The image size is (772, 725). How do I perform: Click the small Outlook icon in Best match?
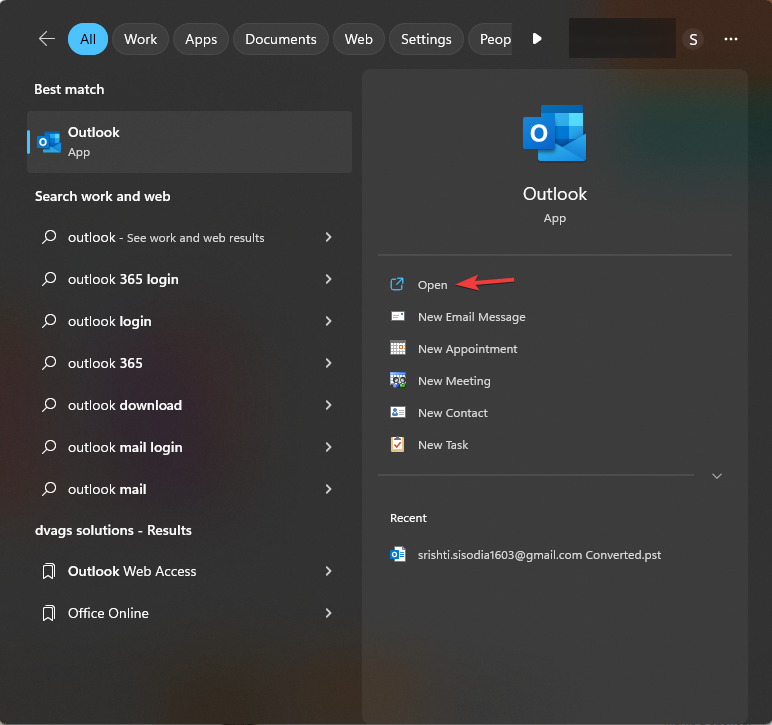click(49, 142)
